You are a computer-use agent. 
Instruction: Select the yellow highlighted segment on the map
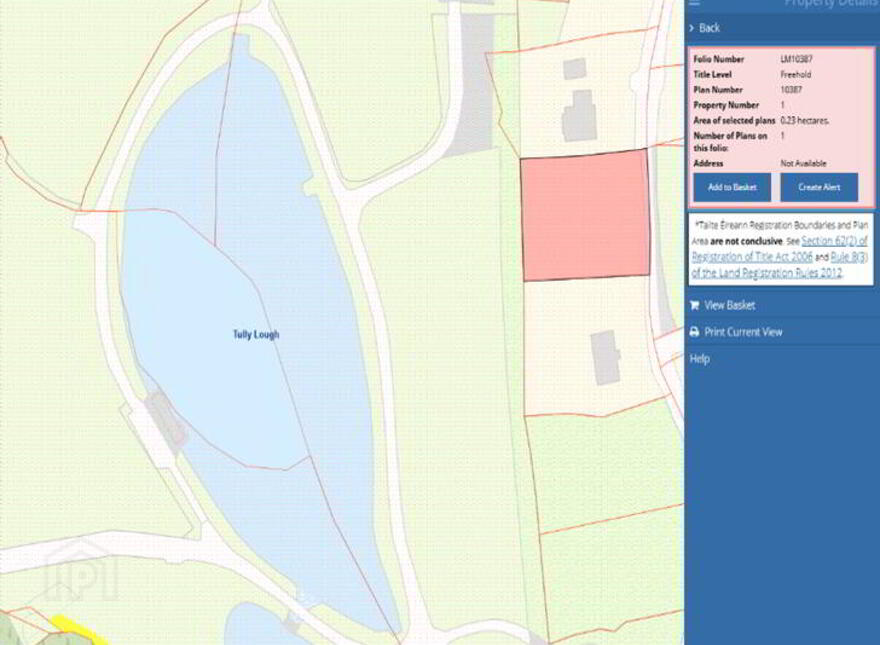pos(79,630)
